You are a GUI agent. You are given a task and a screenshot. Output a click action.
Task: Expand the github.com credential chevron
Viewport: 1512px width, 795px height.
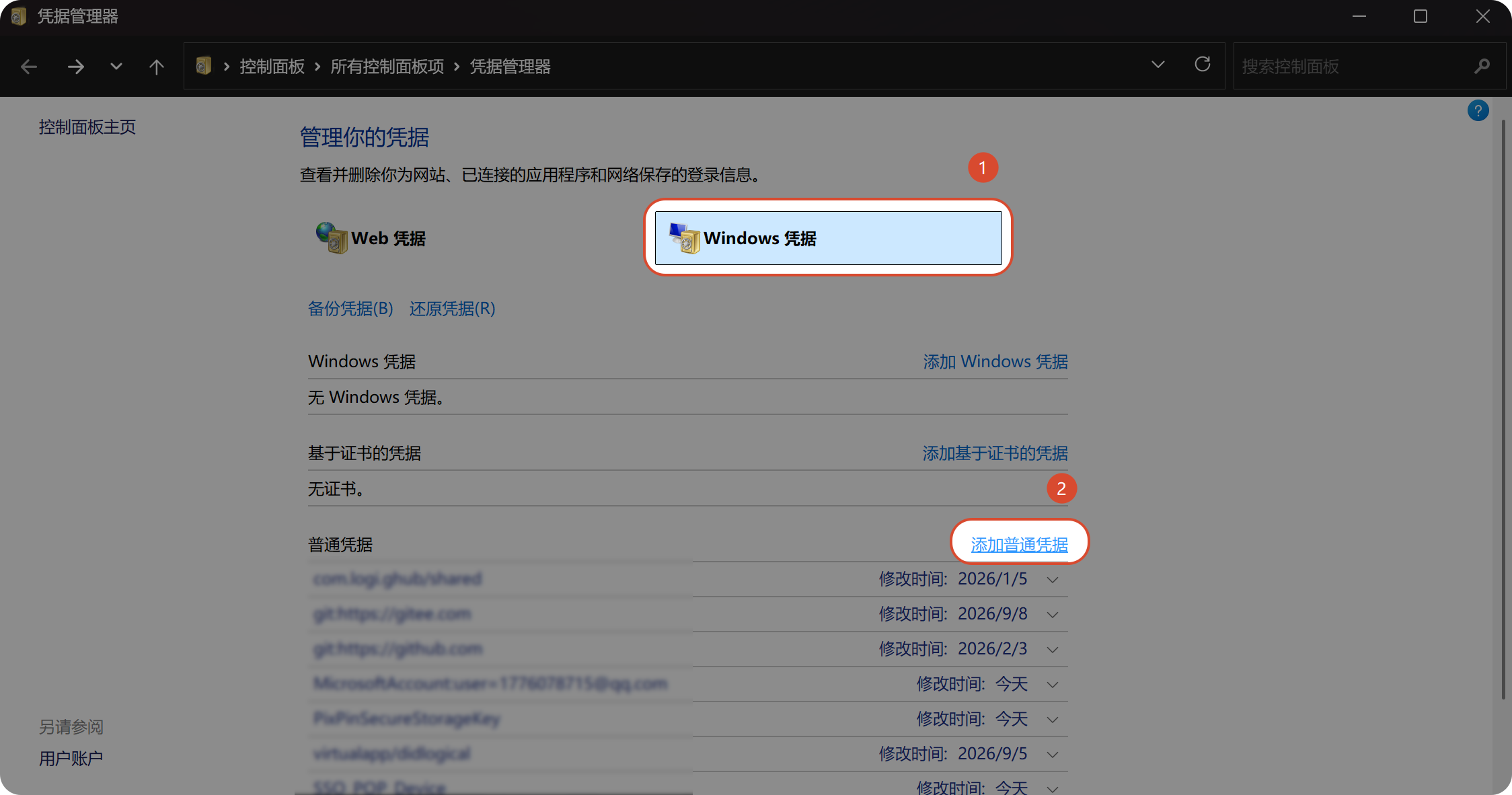coord(1053,650)
